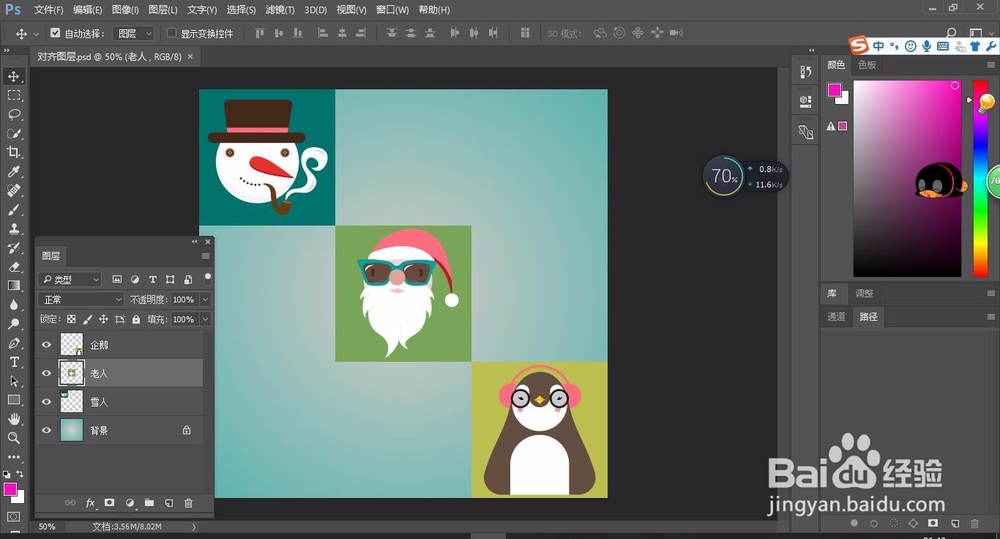The image size is (1000, 539).
Task: Click the create new layer icon
Action: coord(169,503)
